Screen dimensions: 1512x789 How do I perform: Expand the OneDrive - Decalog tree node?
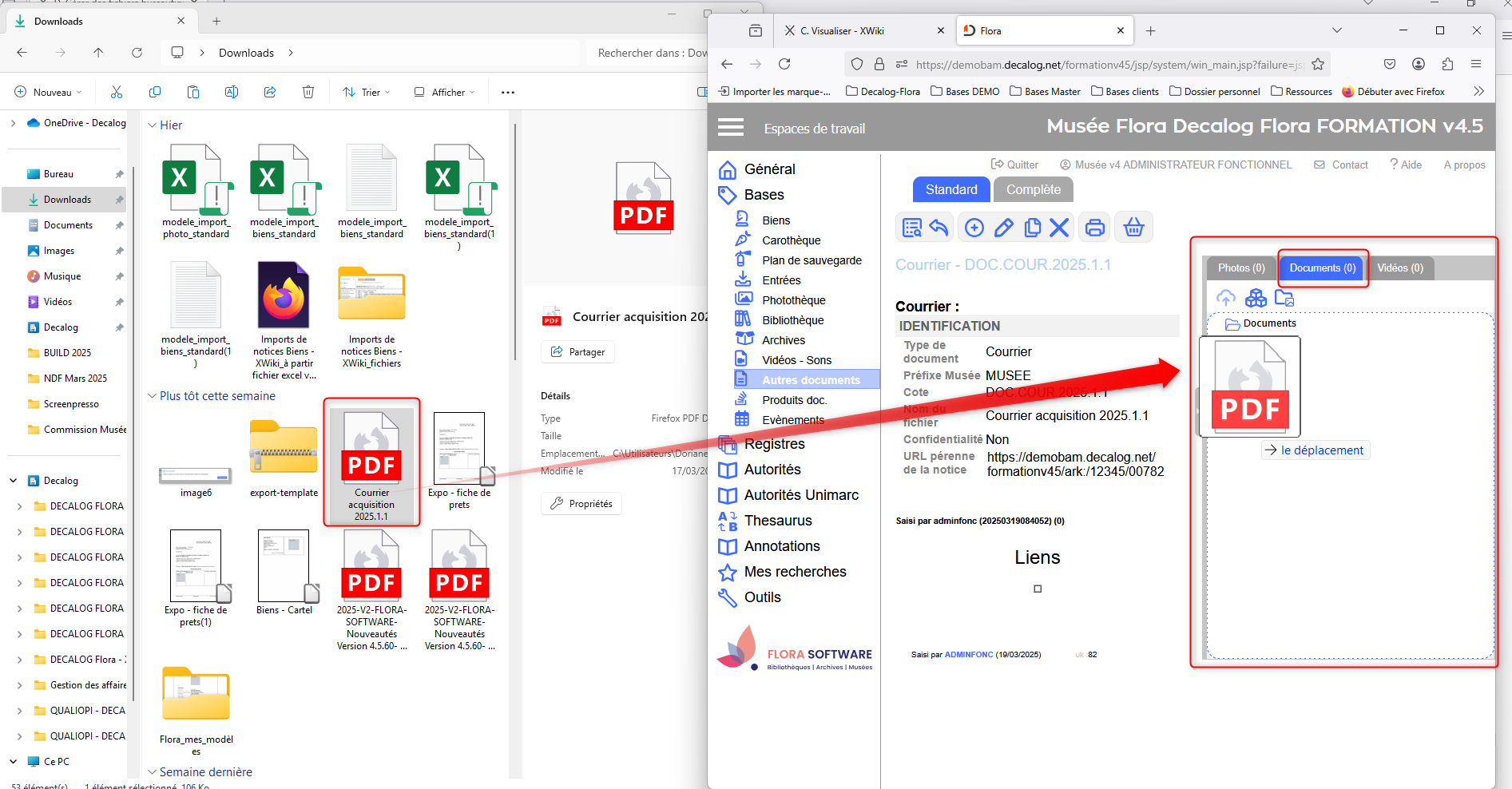point(14,123)
